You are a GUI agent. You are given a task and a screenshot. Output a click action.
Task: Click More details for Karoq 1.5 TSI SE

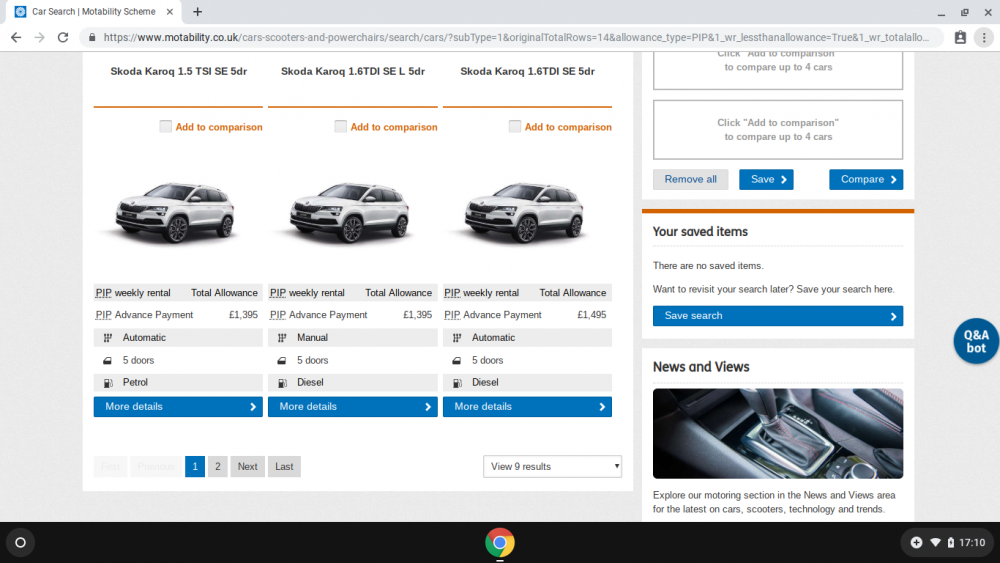coord(178,407)
